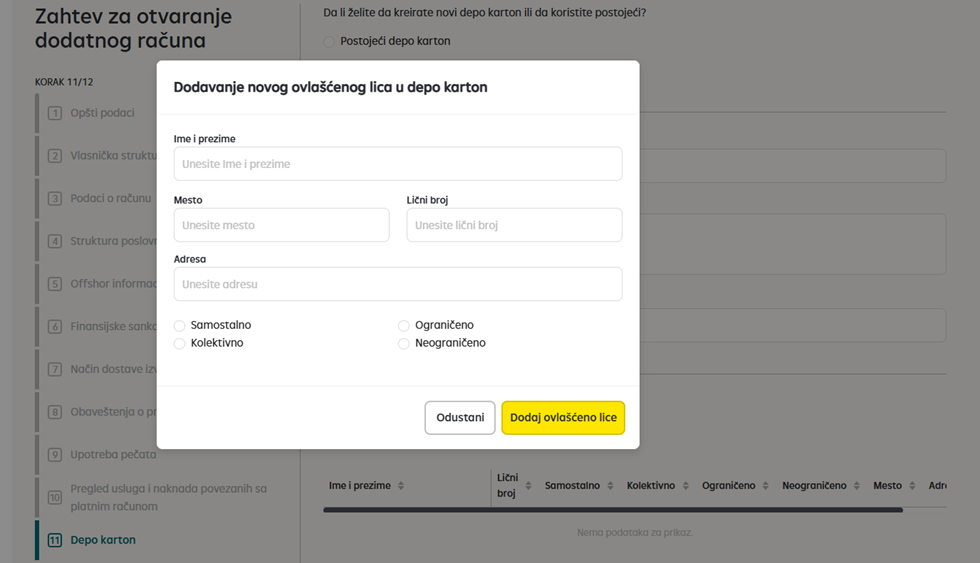Image resolution: width=980 pixels, height=563 pixels.
Task: Sort table by Kolektivno column
Action: pos(686,486)
